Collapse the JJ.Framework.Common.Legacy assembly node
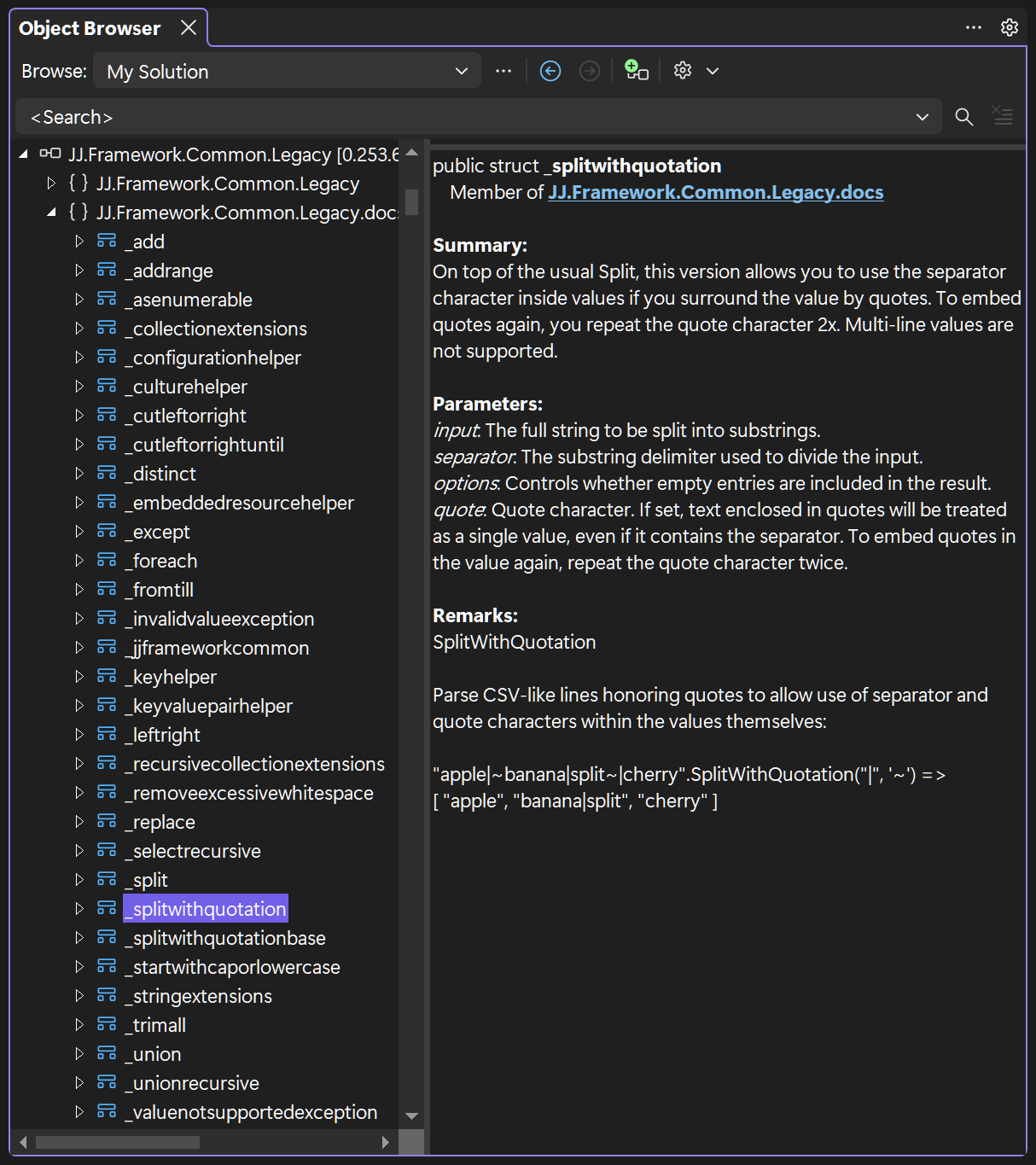 pos(23,154)
